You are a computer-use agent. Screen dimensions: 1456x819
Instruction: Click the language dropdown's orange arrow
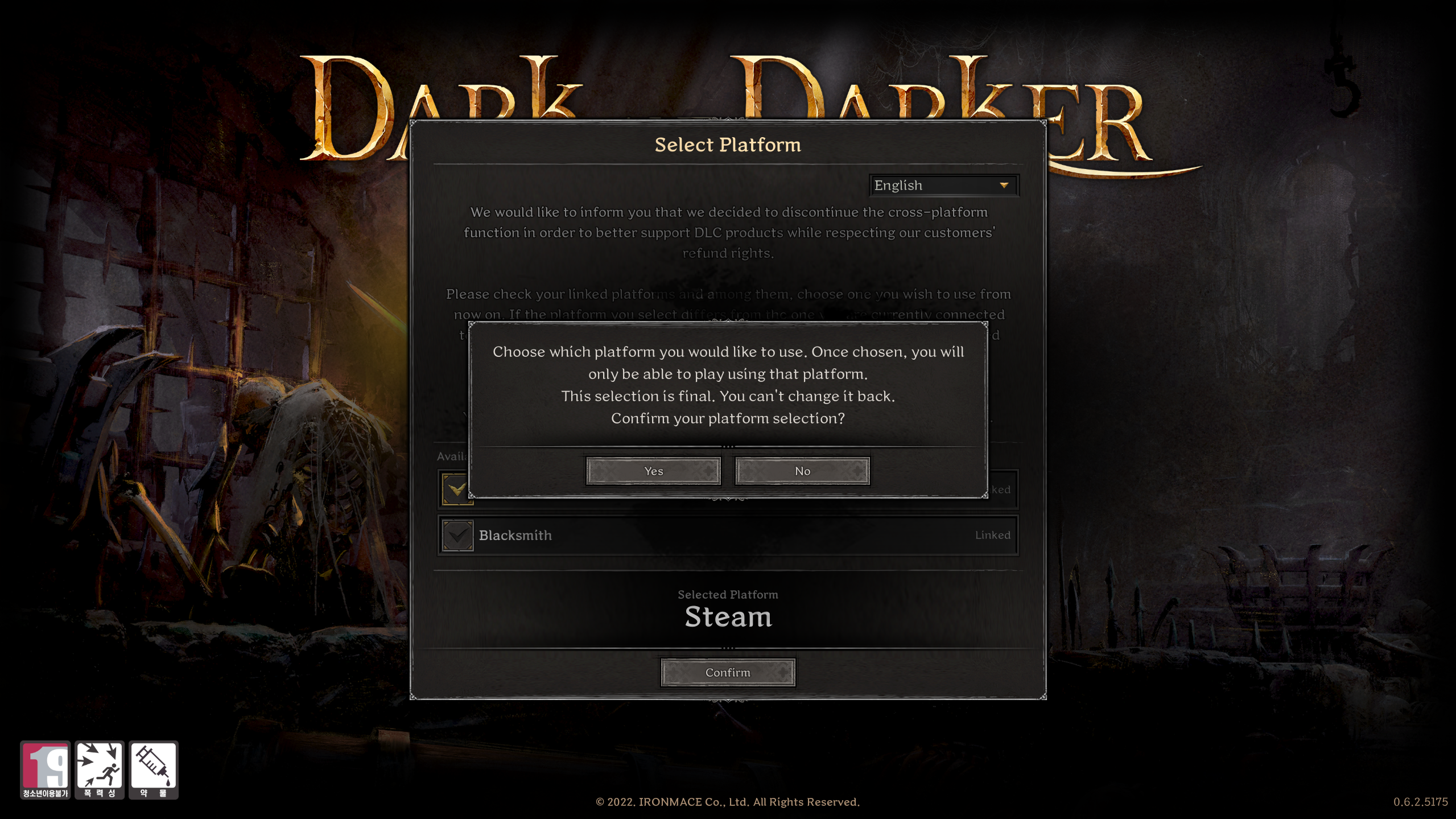1004,185
